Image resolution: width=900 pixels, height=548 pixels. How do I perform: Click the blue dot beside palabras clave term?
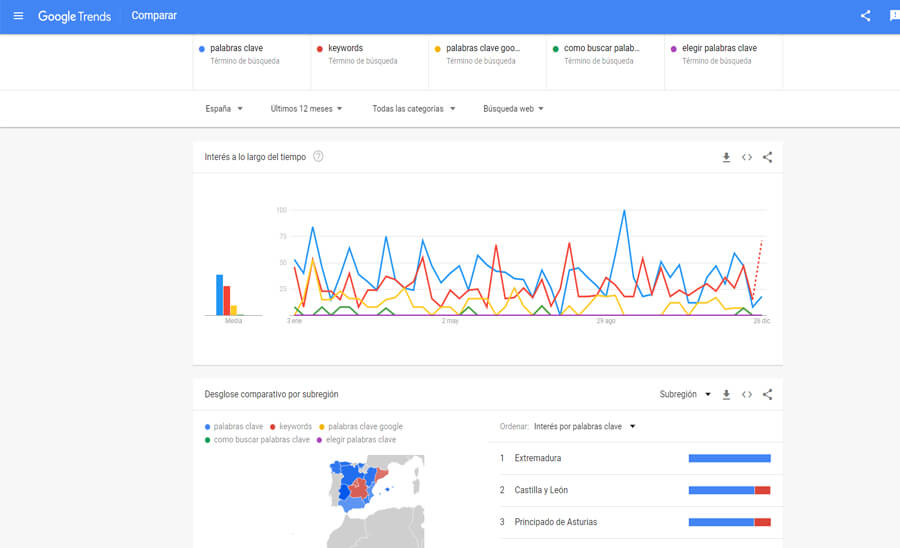click(x=201, y=49)
